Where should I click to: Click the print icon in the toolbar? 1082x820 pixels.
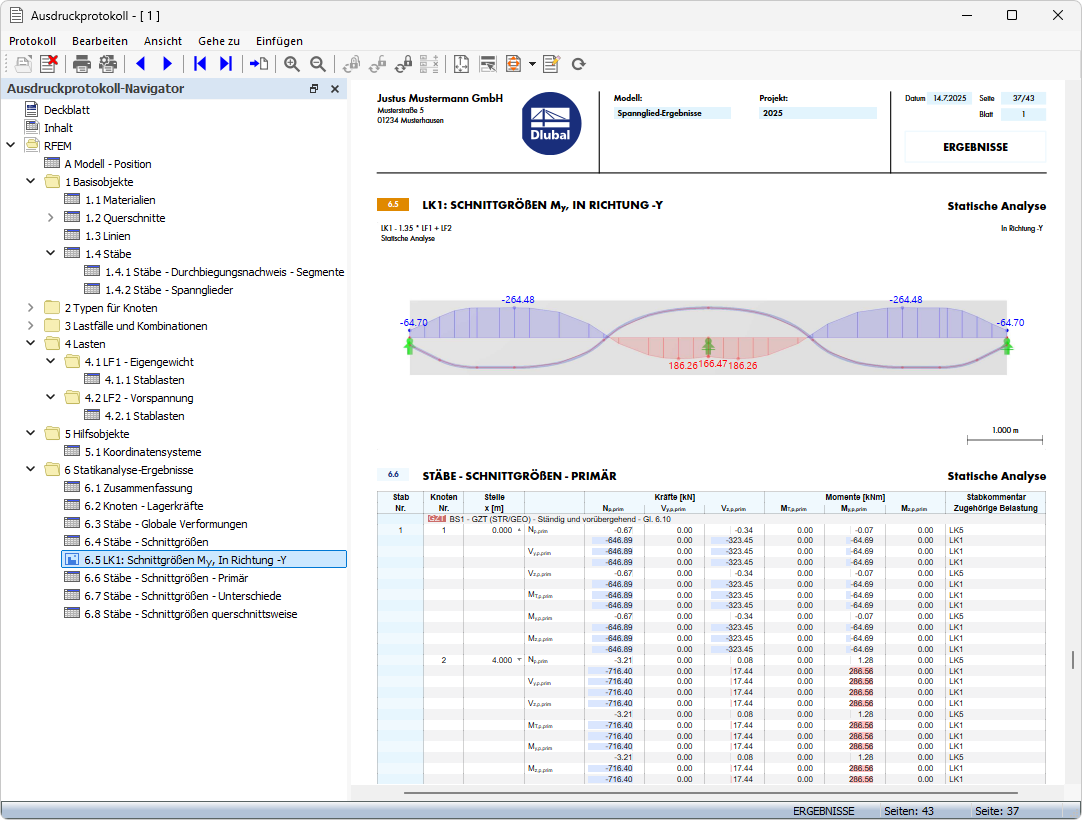pos(81,64)
